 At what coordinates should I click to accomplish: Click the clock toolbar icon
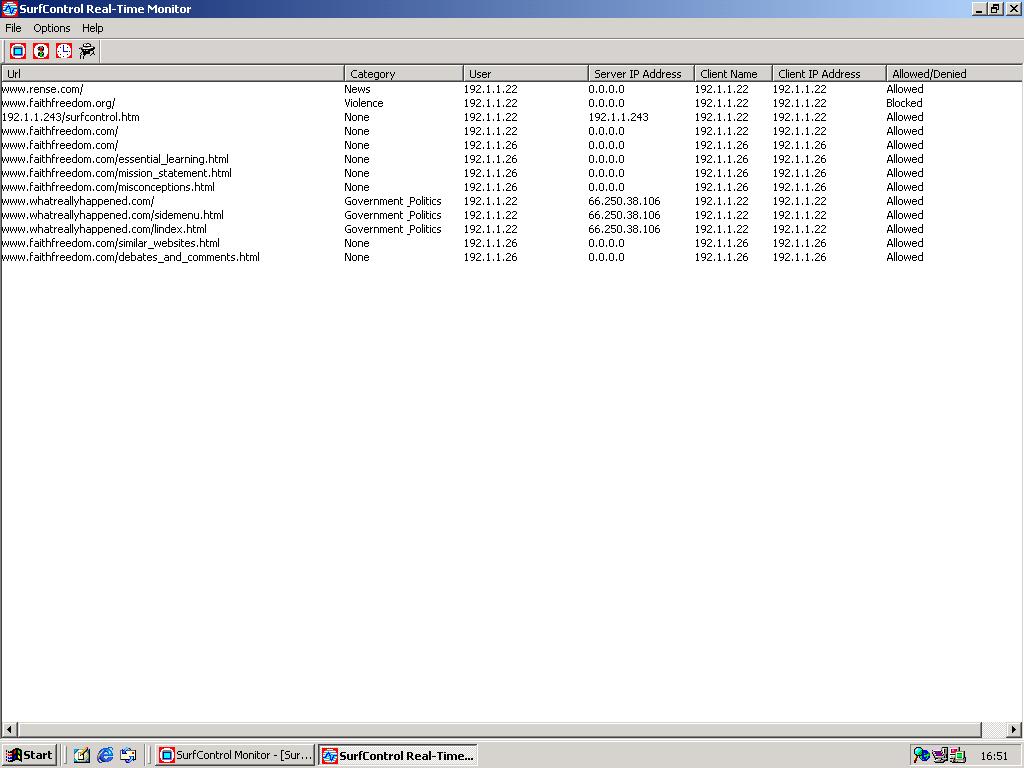coord(64,51)
